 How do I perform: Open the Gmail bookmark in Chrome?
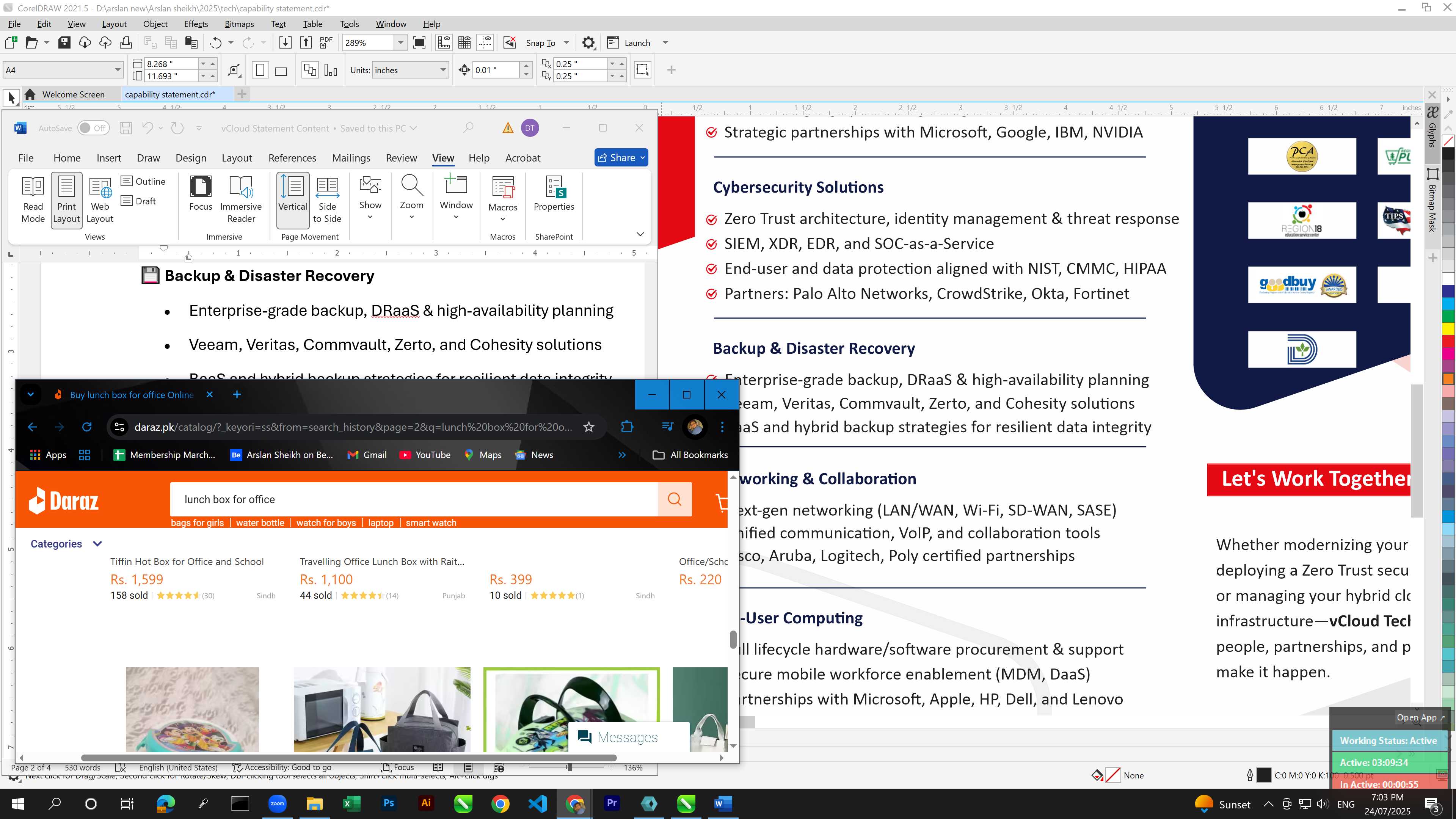(x=367, y=455)
